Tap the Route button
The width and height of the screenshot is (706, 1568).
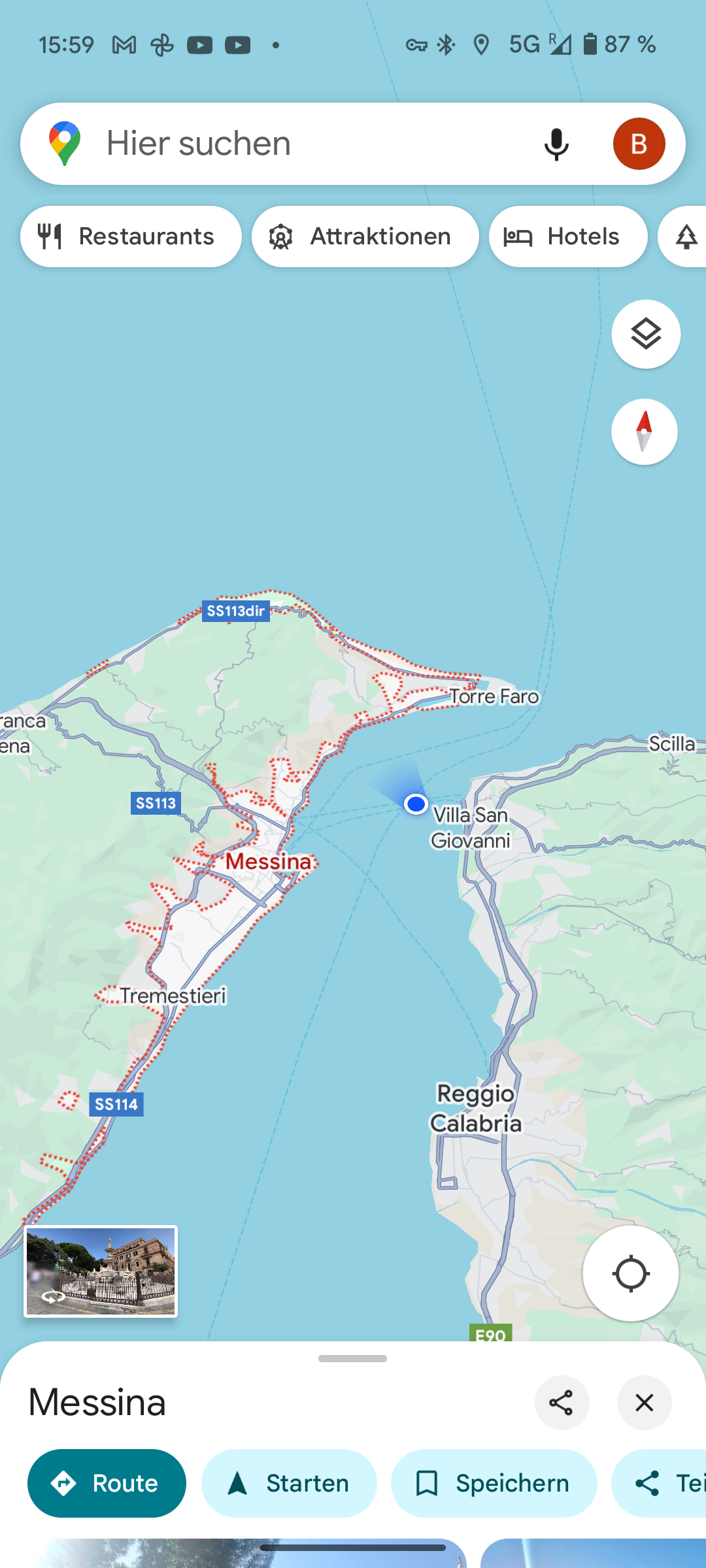[107, 1483]
